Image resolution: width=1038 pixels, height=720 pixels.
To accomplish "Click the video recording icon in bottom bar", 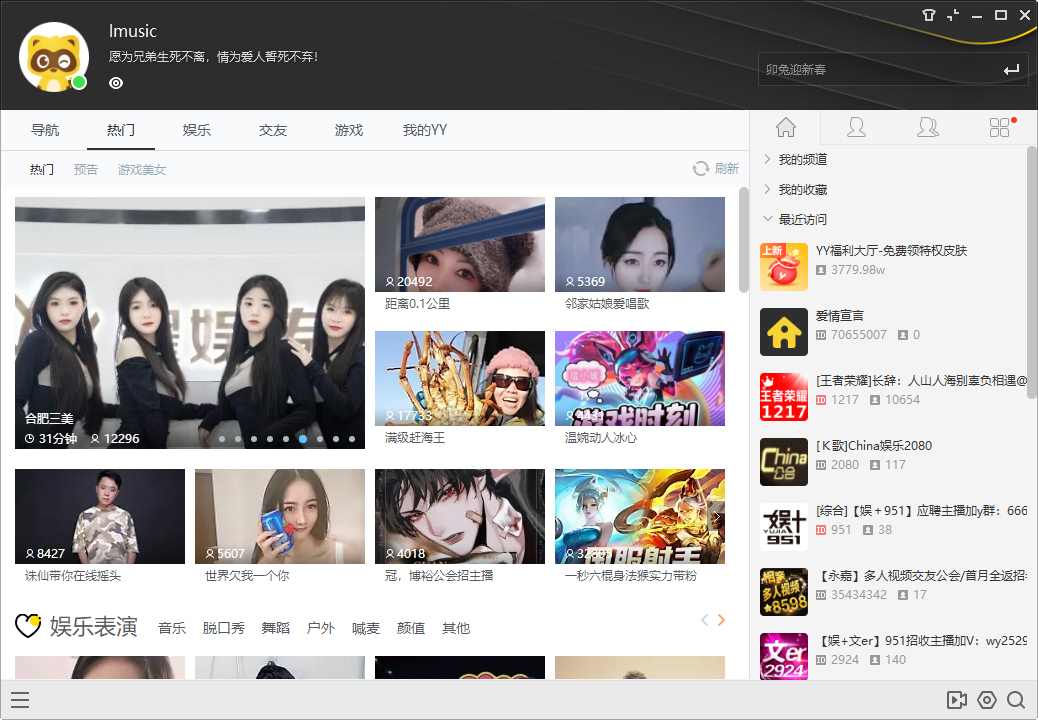I will coord(956,700).
